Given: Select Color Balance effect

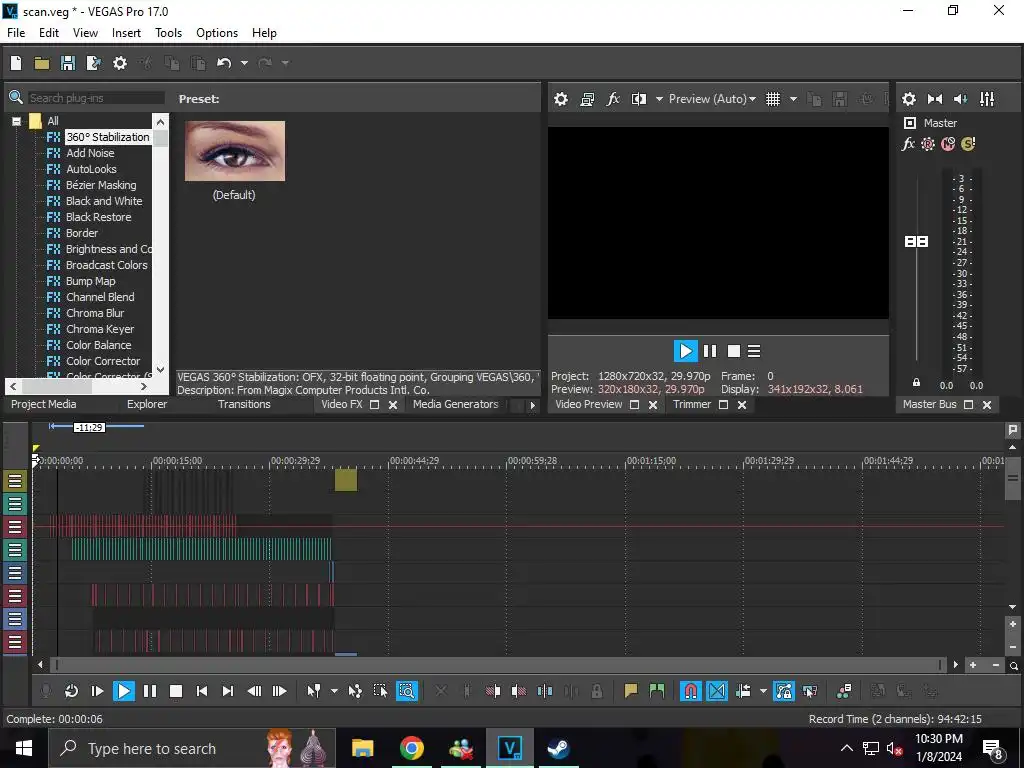Looking at the screenshot, I should [x=99, y=345].
